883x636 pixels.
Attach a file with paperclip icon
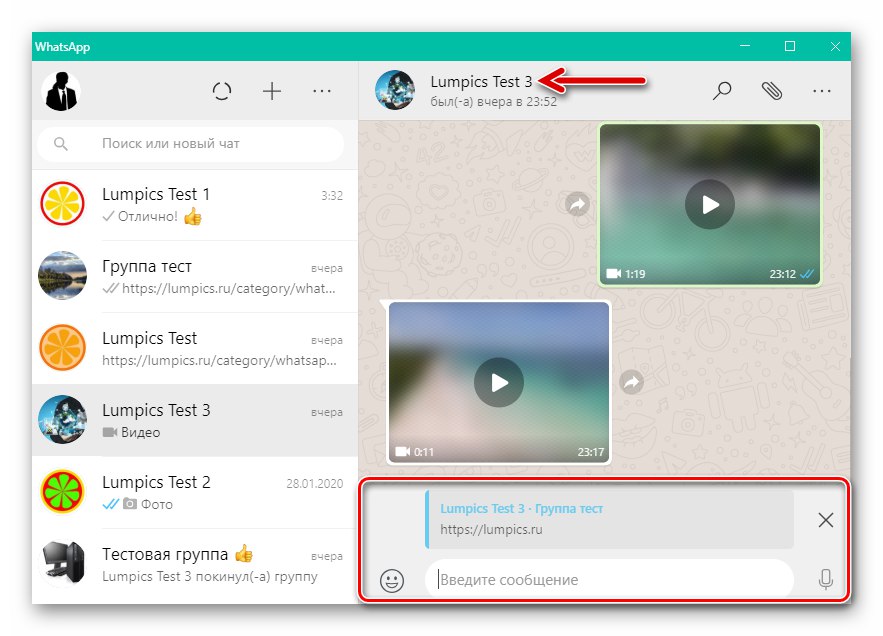pos(771,90)
